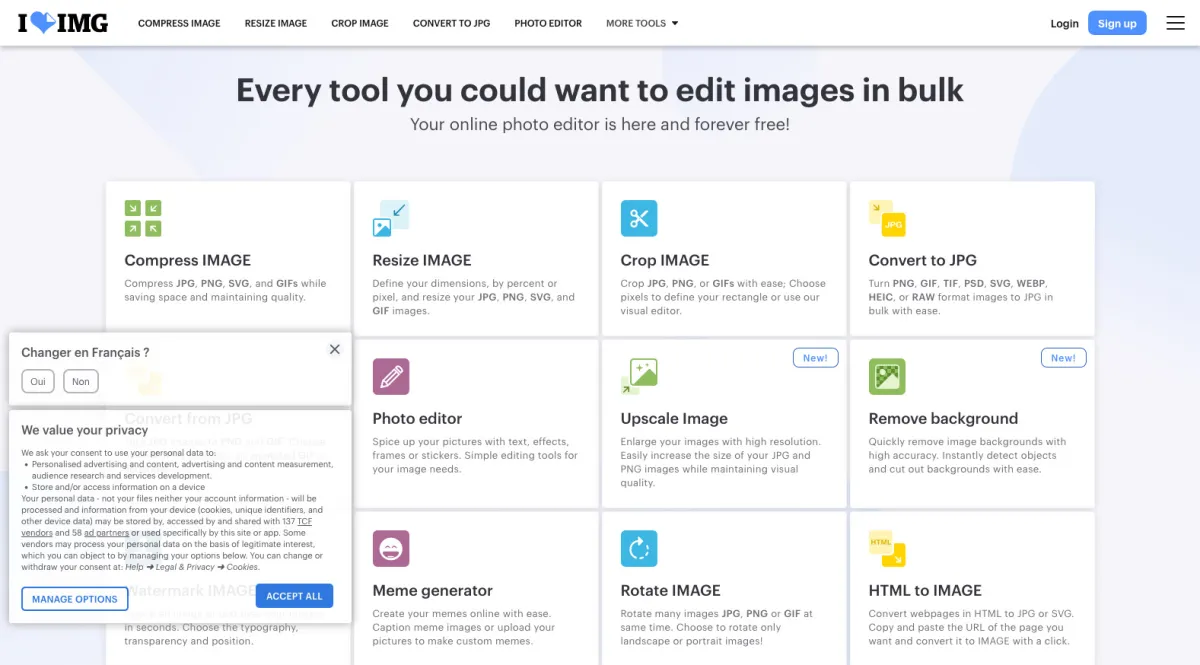This screenshot has height=665, width=1200.
Task: Click MANAGE OPTIONS in privacy dialog
Action: click(75, 599)
